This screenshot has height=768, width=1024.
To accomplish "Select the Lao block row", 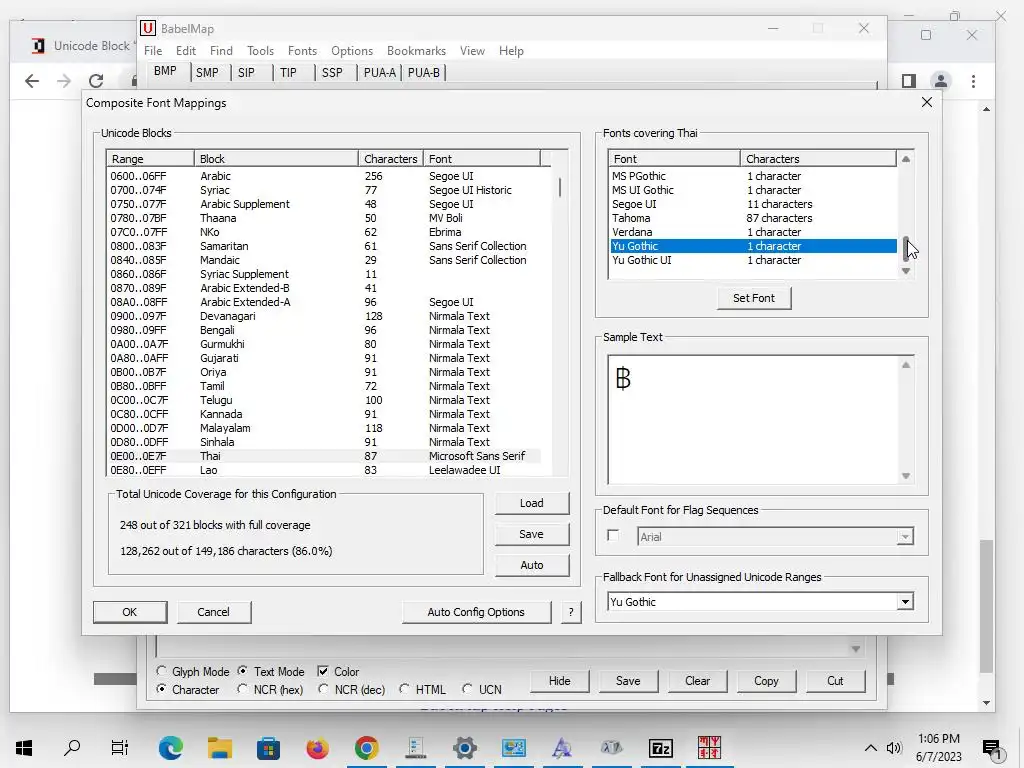I will coord(324,470).
